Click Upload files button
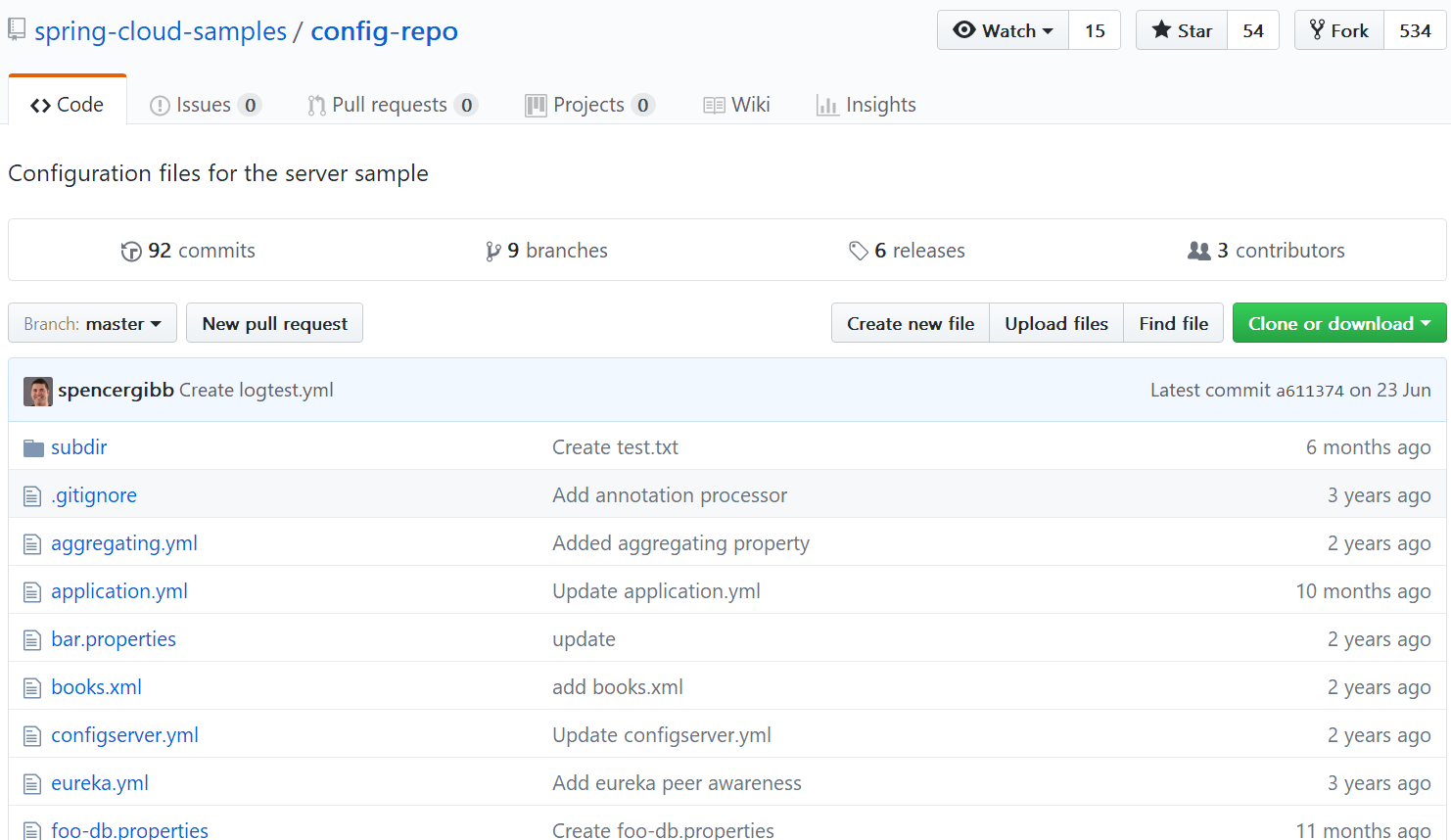1451x840 pixels. [1056, 323]
